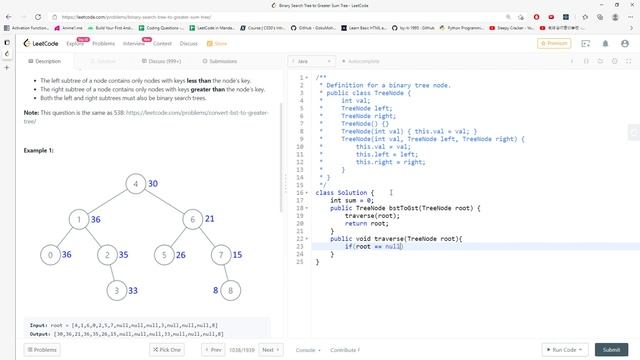
Task: Collapse code fold at line 1
Action: [307, 78]
